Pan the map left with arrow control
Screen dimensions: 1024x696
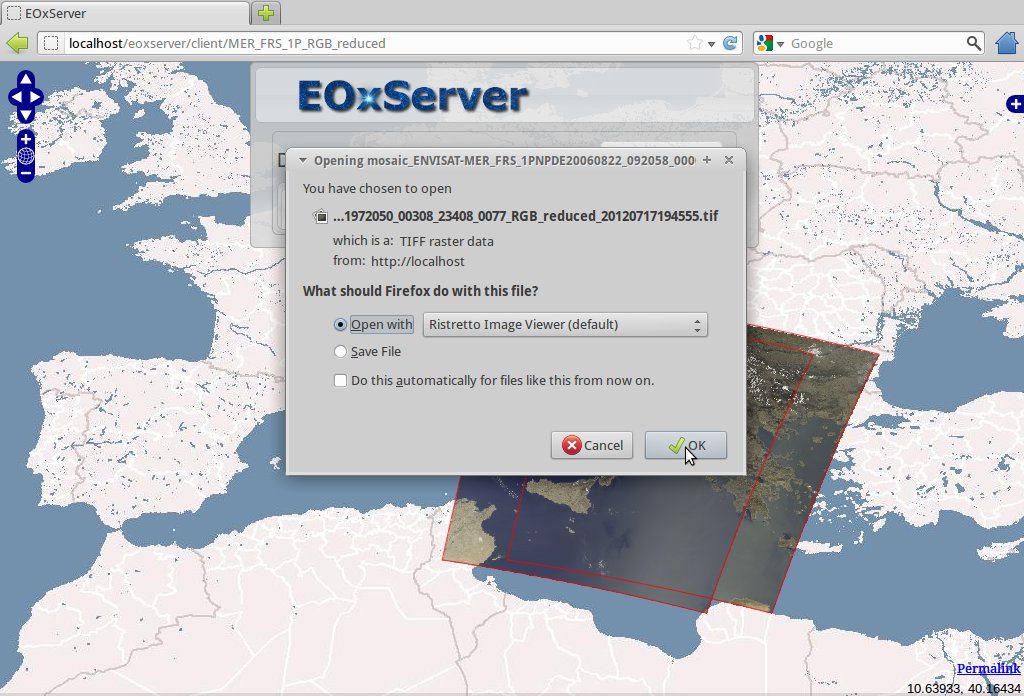point(14,97)
